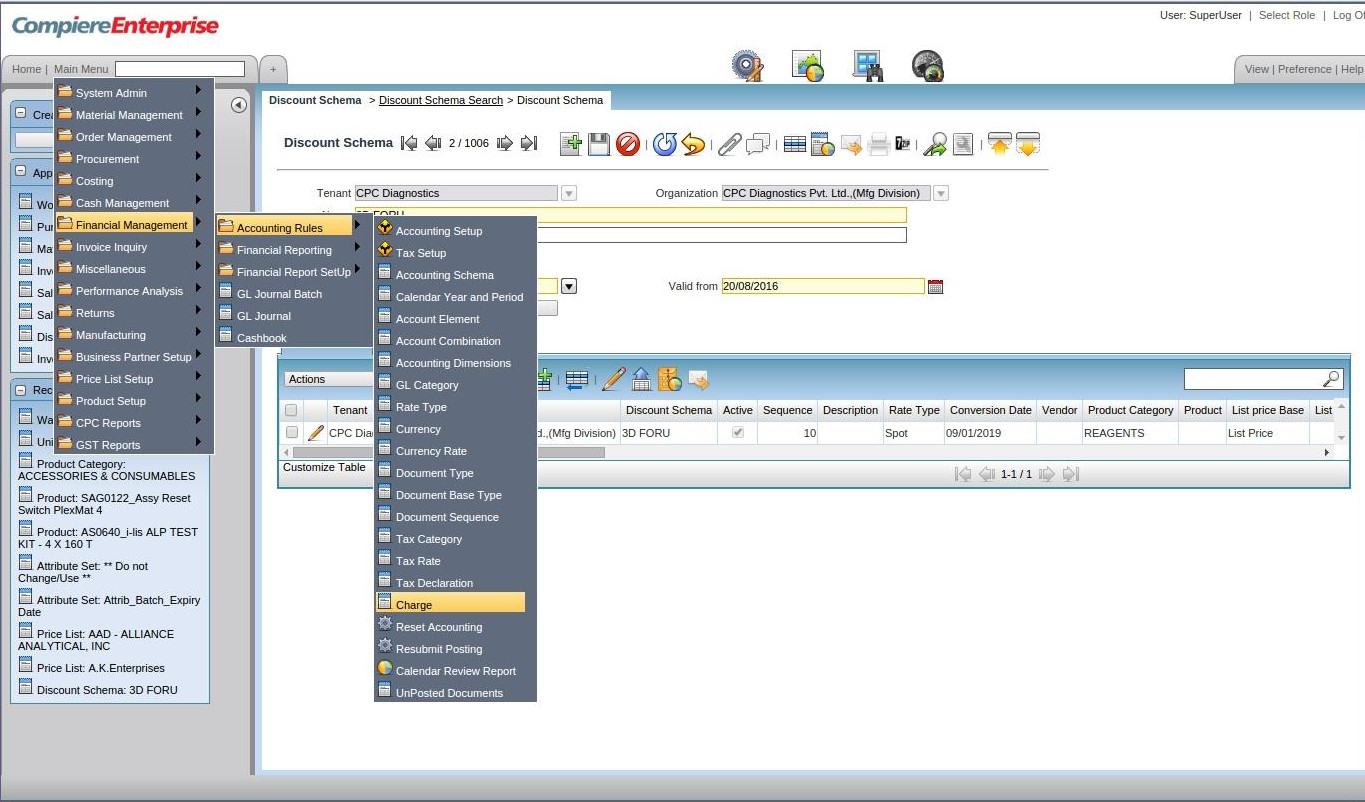Edit the CPC Diagnostics row pencil icon
The width and height of the screenshot is (1365, 802).
[x=316, y=433]
